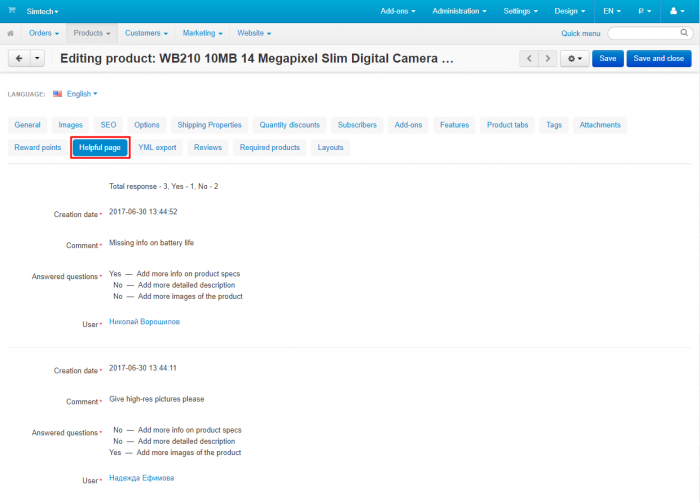
Task: Open the EN language dropdown
Action: click(x=612, y=11)
